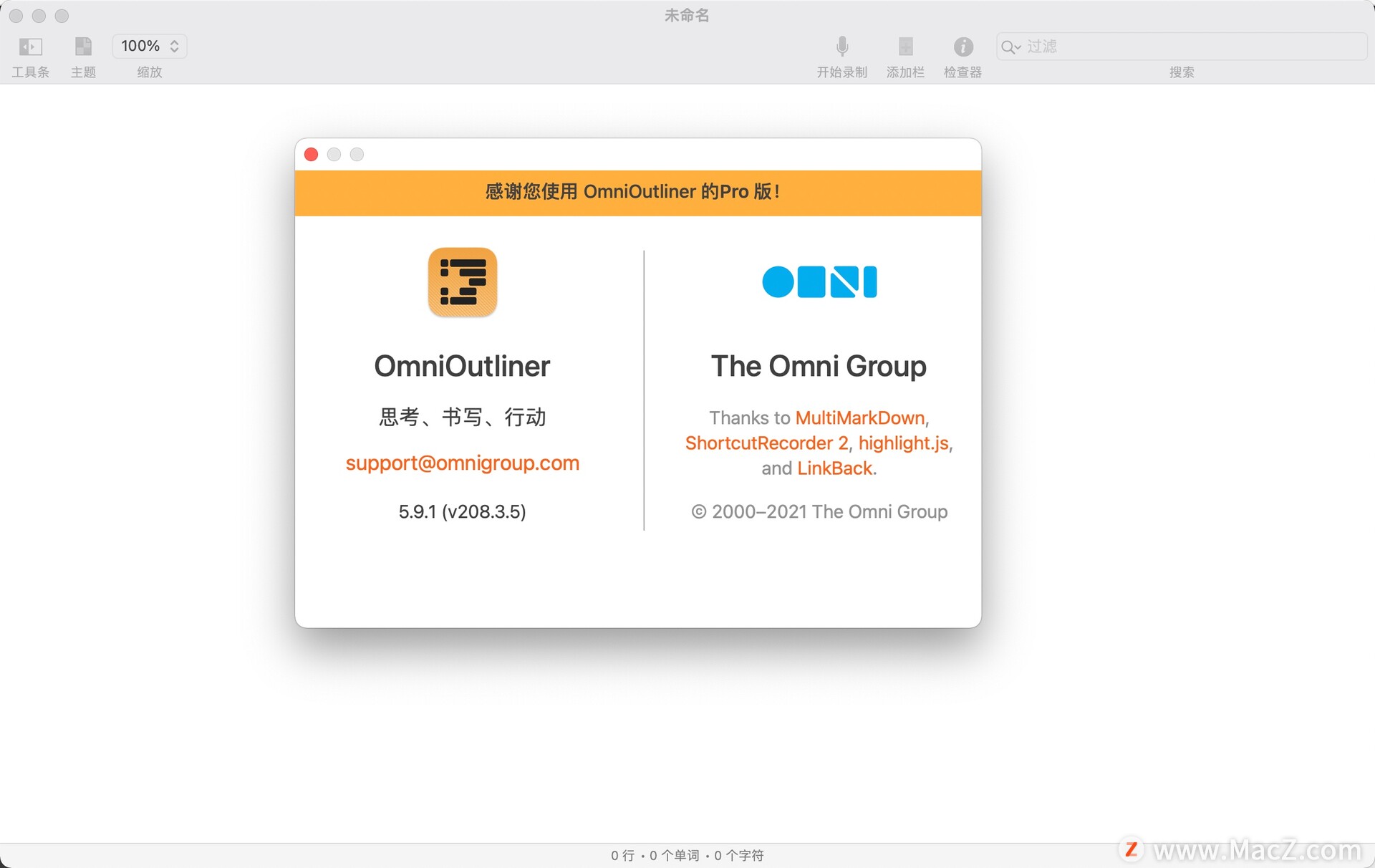Open the LinkBack link
Screen dimensions: 1375x868
834,468
